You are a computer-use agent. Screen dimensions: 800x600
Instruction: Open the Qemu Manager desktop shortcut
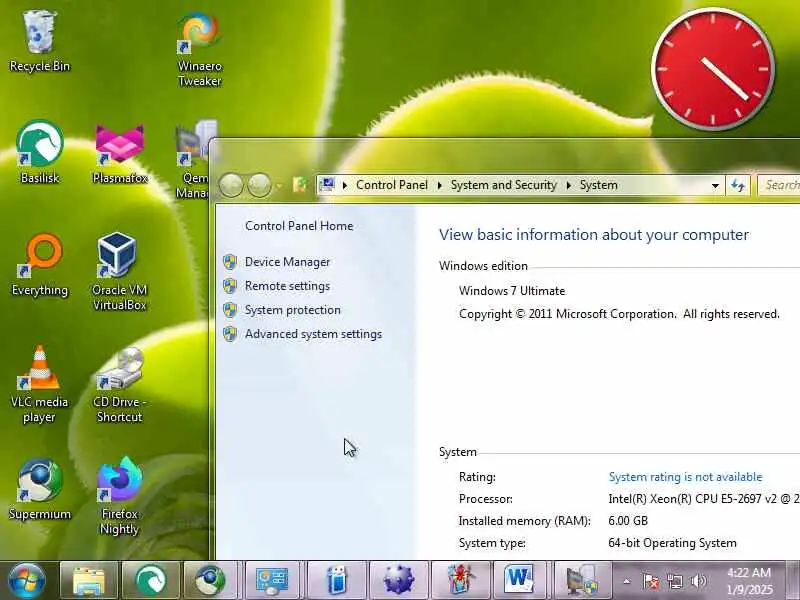click(194, 158)
